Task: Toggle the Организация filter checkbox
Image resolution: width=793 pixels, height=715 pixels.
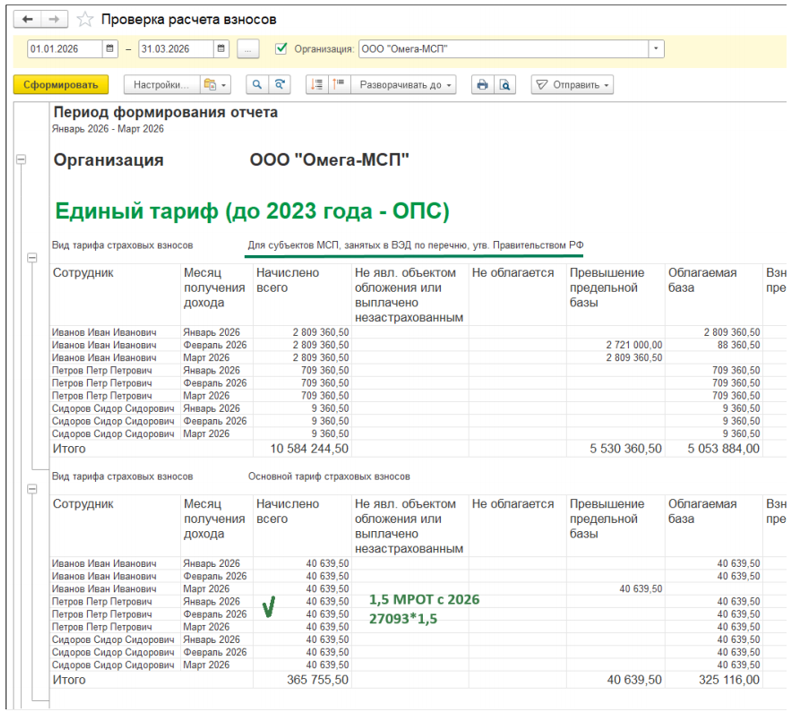Action: pyautogui.click(x=281, y=47)
